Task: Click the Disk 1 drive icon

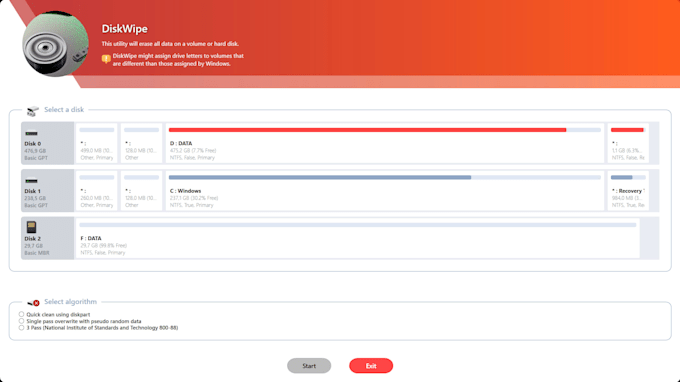Action: pos(31,180)
